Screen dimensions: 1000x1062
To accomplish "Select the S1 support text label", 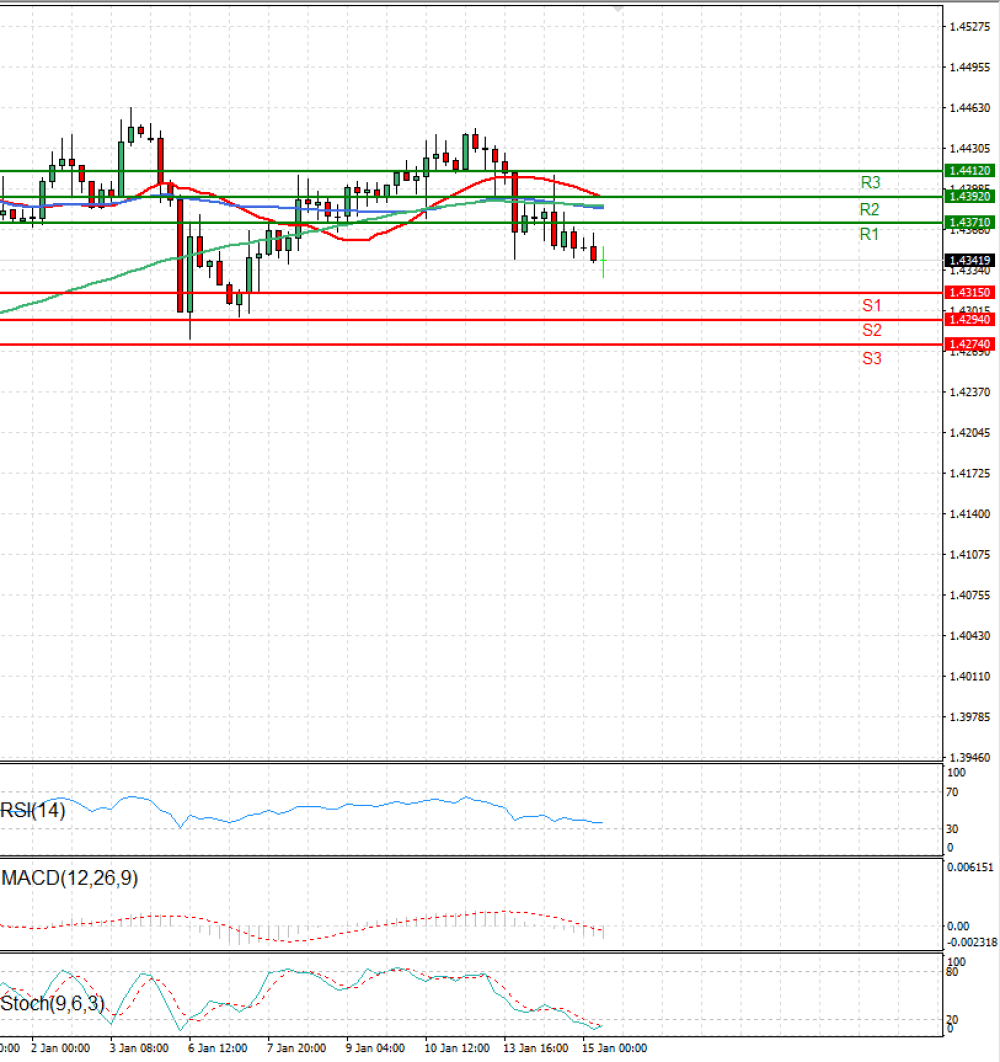I will click(872, 305).
